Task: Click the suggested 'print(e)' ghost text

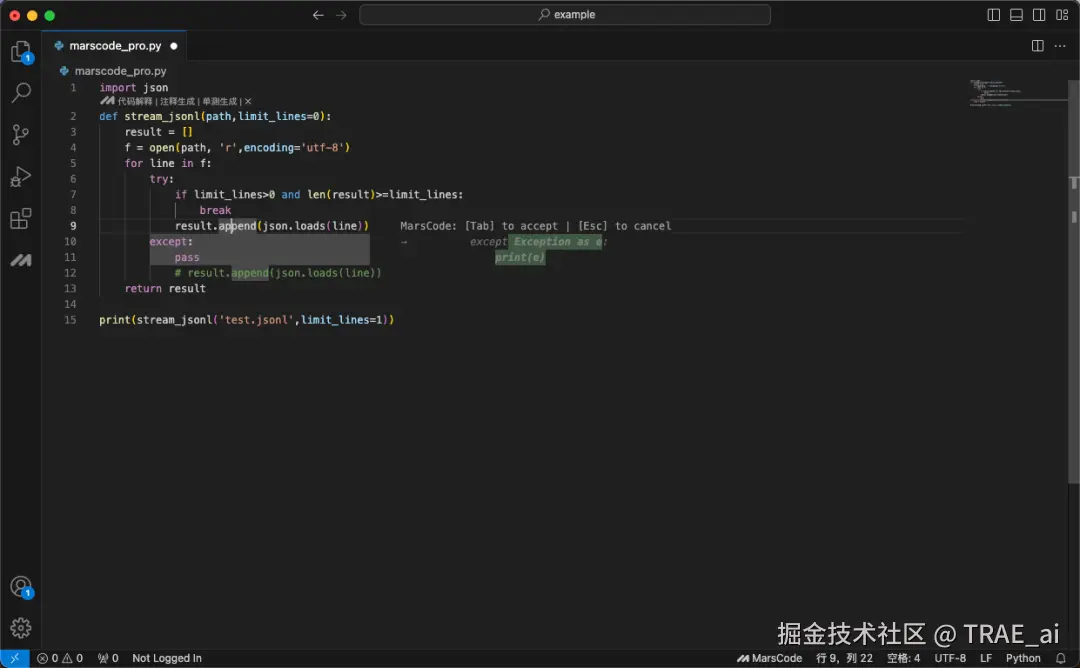Action: tap(520, 257)
